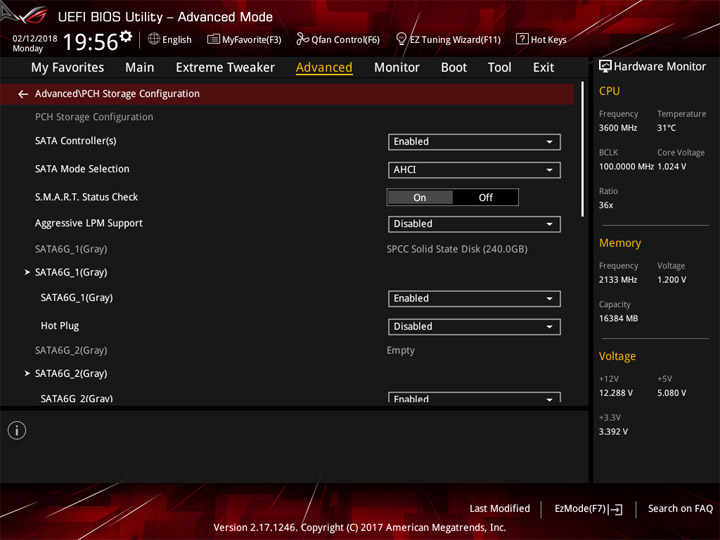Click the EzMode exit arrow icon

click(x=616, y=509)
